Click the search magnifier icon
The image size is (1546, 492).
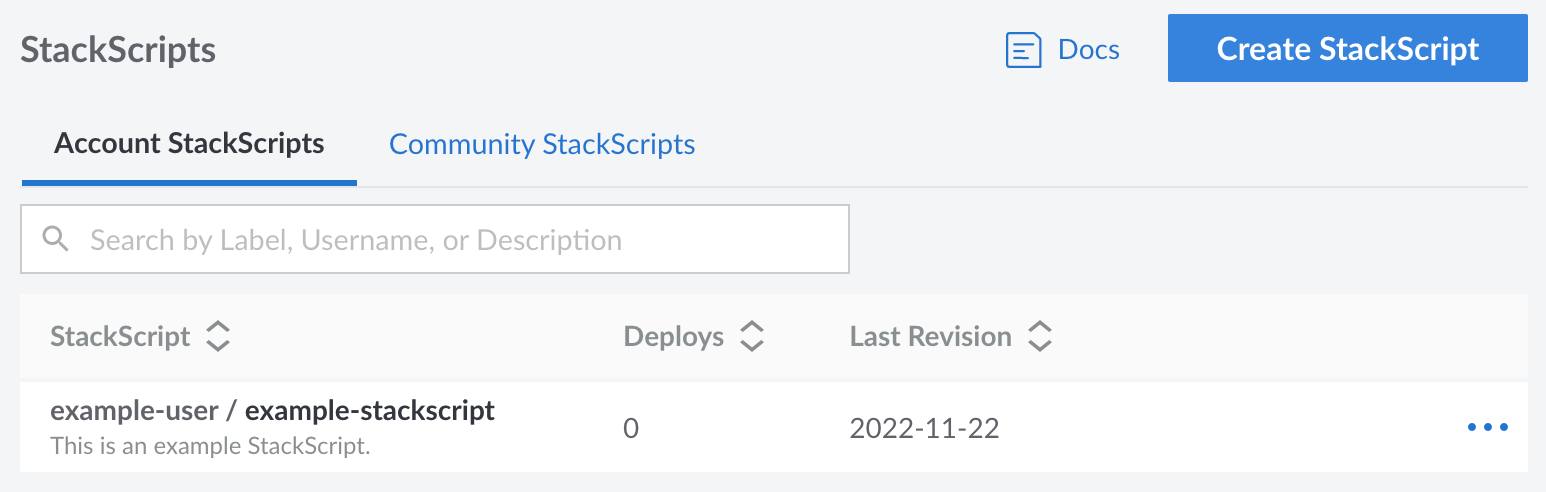point(56,239)
